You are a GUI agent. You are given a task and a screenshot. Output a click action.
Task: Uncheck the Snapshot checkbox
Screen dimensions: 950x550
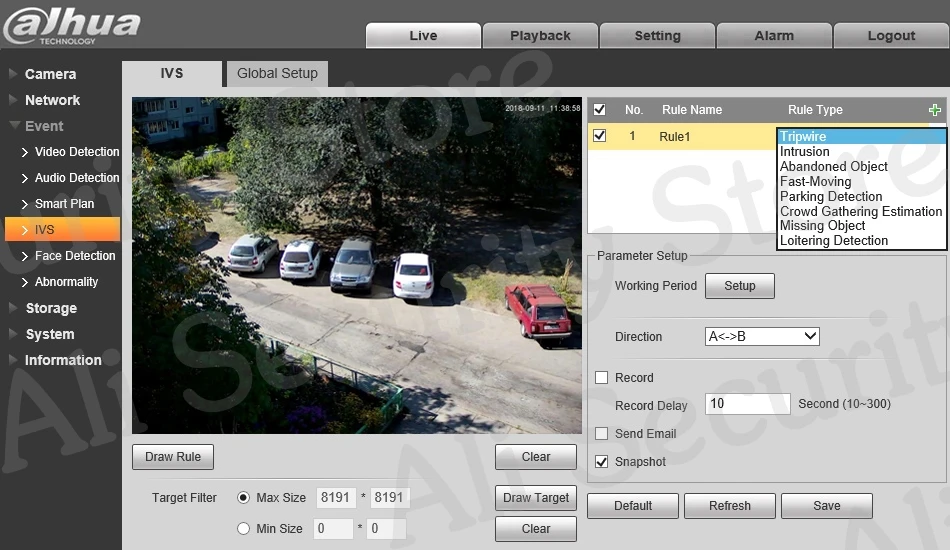point(601,462)
